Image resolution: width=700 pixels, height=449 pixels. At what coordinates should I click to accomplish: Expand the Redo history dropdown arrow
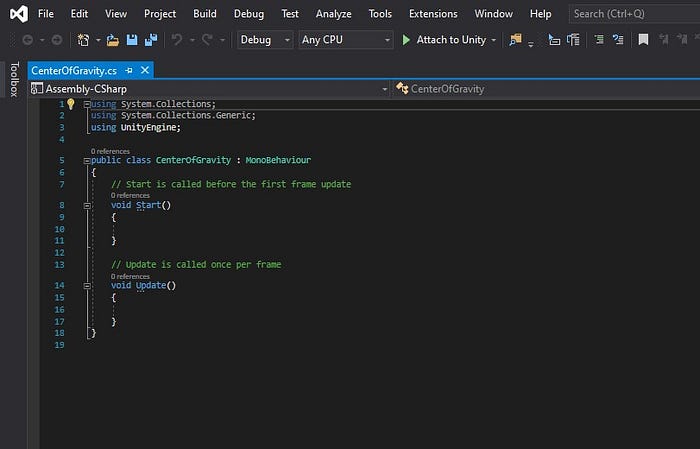(222, 40)
